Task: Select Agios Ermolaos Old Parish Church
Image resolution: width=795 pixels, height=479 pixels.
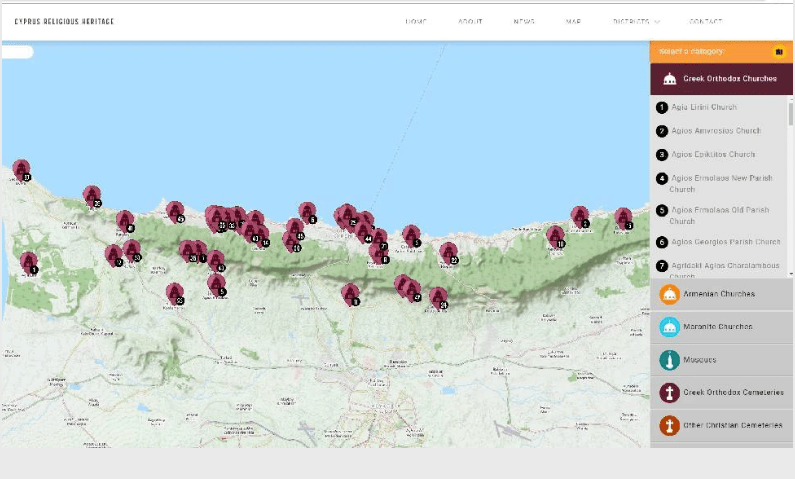Action: pyautogui.click(x=718, y=215)
